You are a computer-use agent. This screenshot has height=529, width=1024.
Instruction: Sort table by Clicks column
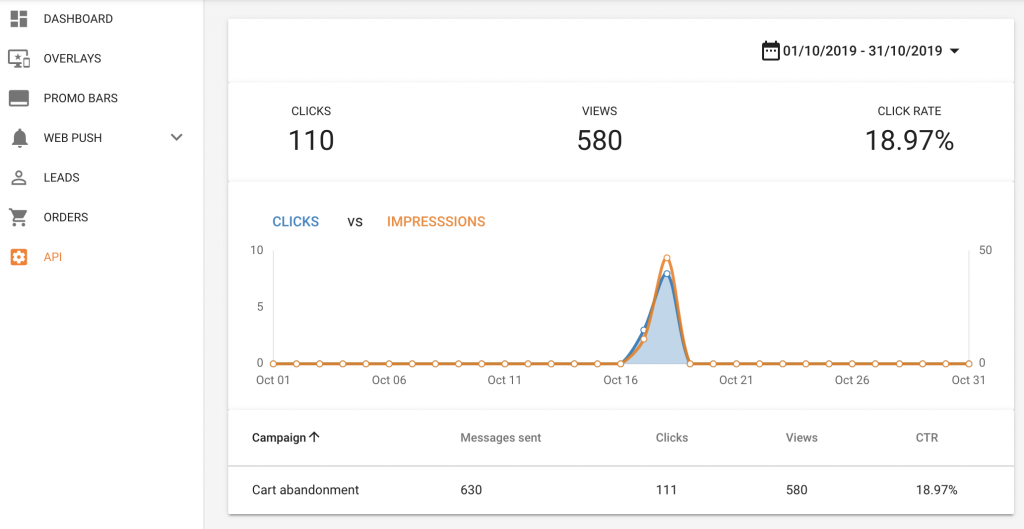[x=672, y=438]
